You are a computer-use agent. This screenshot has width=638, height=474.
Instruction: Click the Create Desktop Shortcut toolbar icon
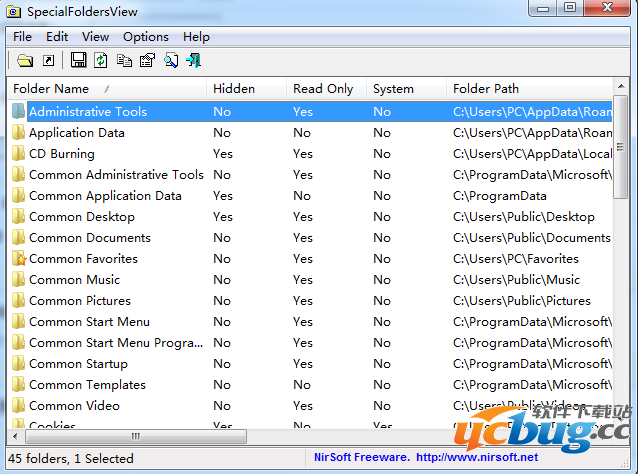(x=48, y=61)
